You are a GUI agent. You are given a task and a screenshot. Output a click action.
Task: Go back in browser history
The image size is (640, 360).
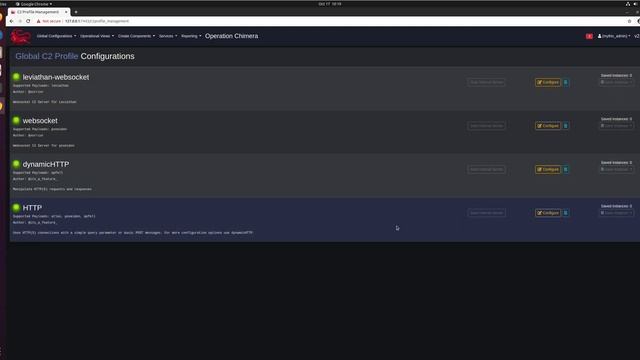click(x=11, y=21)
